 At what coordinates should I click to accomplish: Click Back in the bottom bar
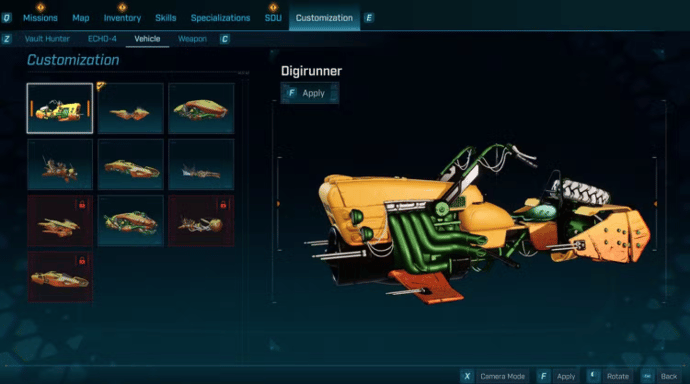pyautogui.click(x=669, y=377)
